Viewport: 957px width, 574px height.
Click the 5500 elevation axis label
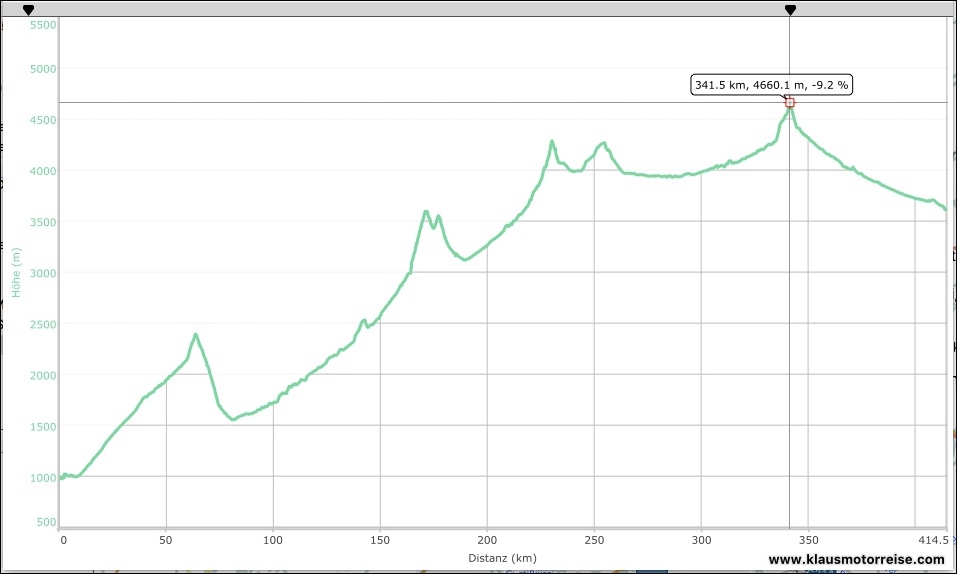tap(43, 24)
